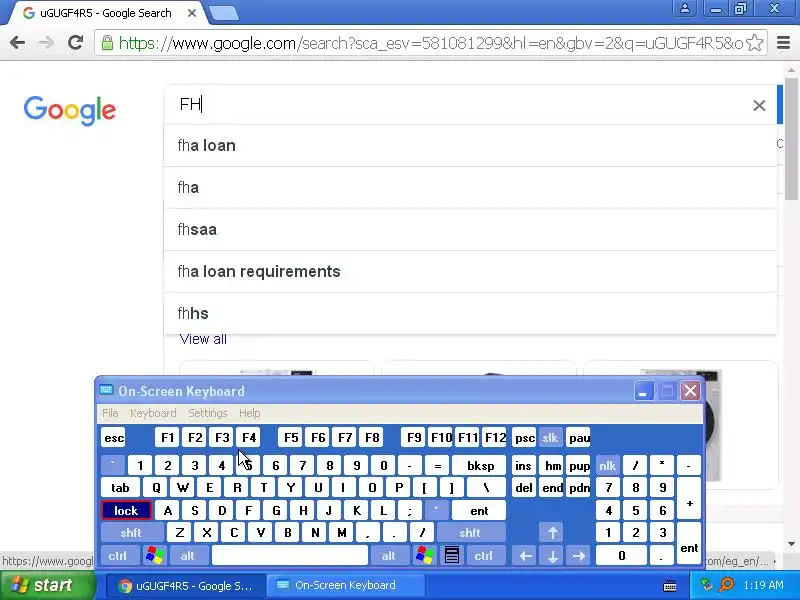The height and width of the screenshot is (600, 800).
Task: Click the clock showing 1:19 AM
Action: point(763,585)
